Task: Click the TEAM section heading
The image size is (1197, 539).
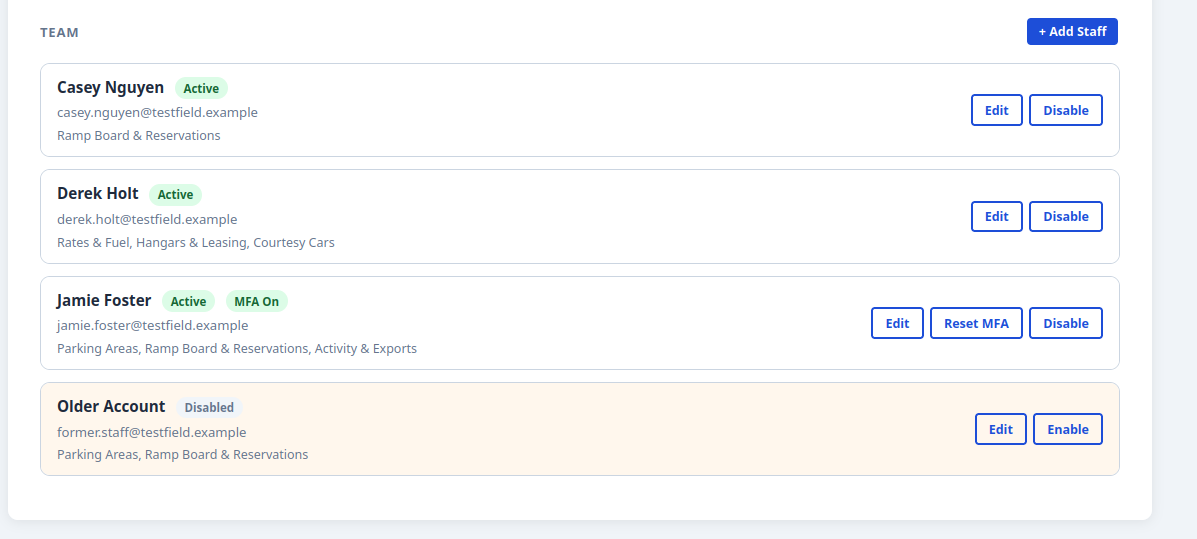Action: click(x=60, y=33)
